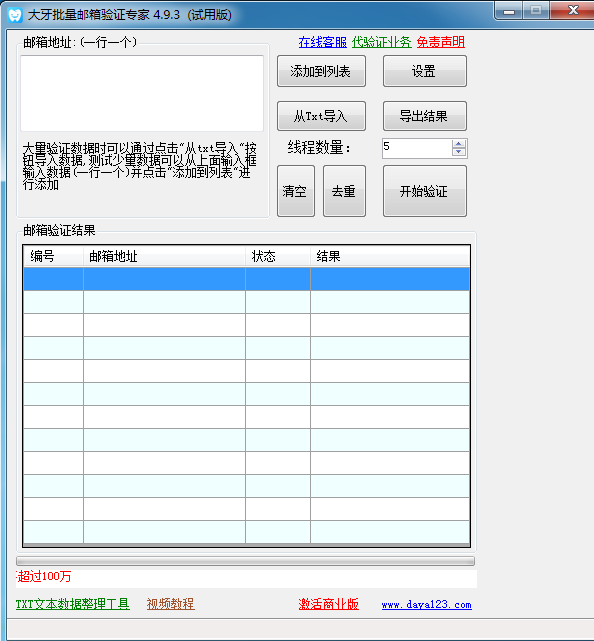Open the 设置 settings button
Image resolution: width=594 pixels, height=641 pixels.
[x=424, y=71]
